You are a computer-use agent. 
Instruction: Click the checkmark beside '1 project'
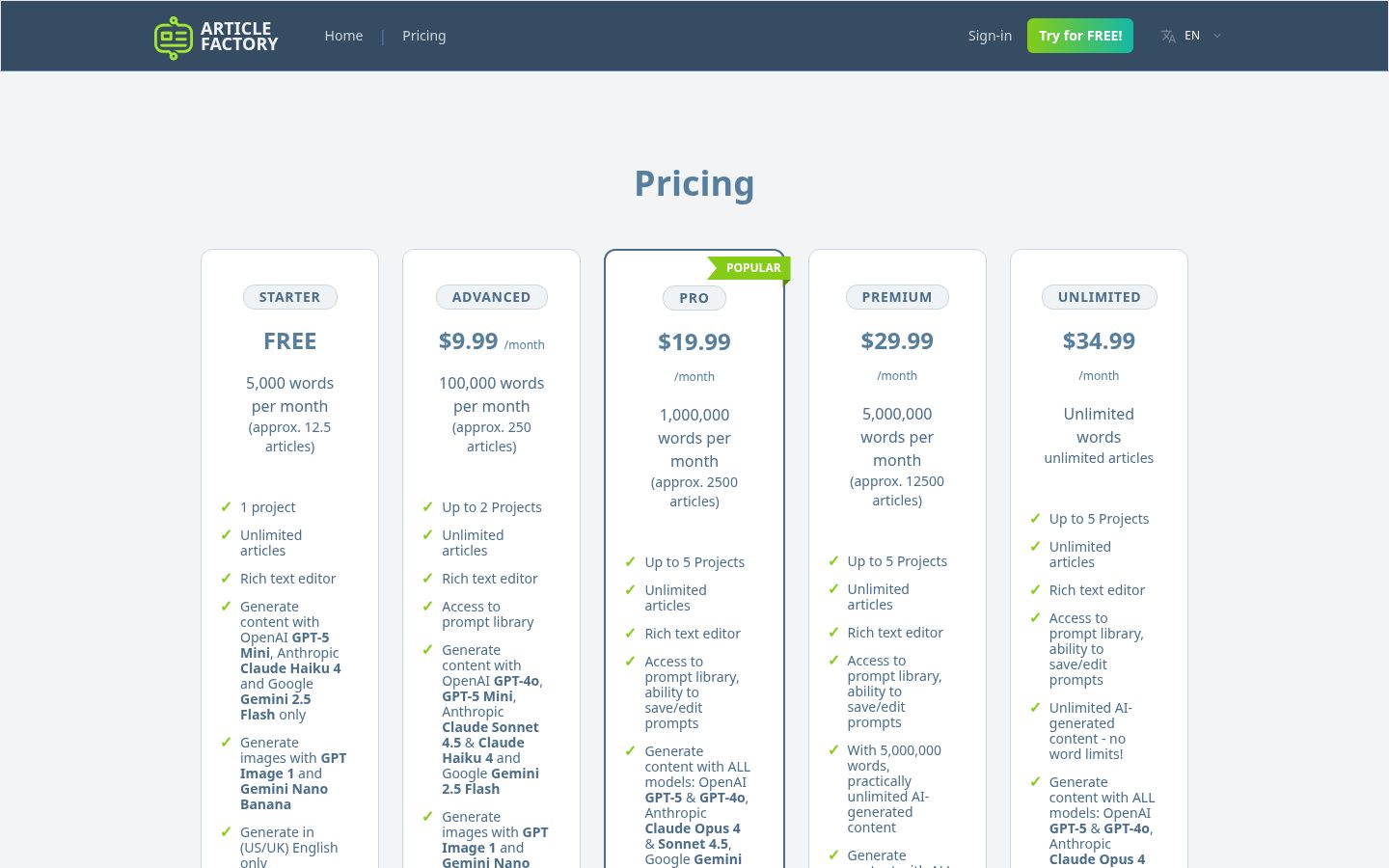(226, 507)
